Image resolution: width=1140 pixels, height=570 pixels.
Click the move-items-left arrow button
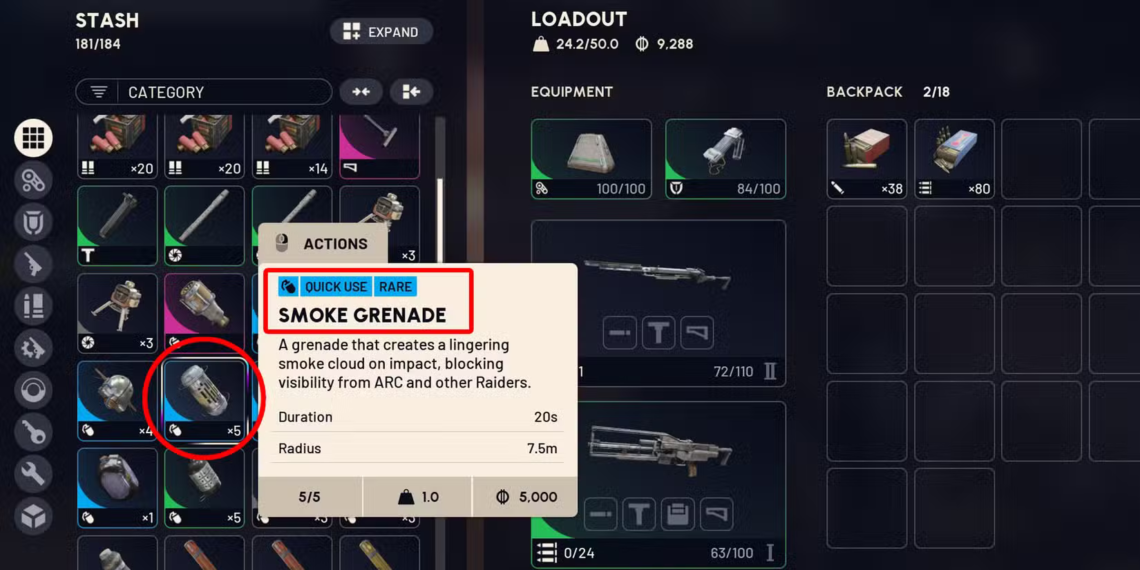coord(411,92)
